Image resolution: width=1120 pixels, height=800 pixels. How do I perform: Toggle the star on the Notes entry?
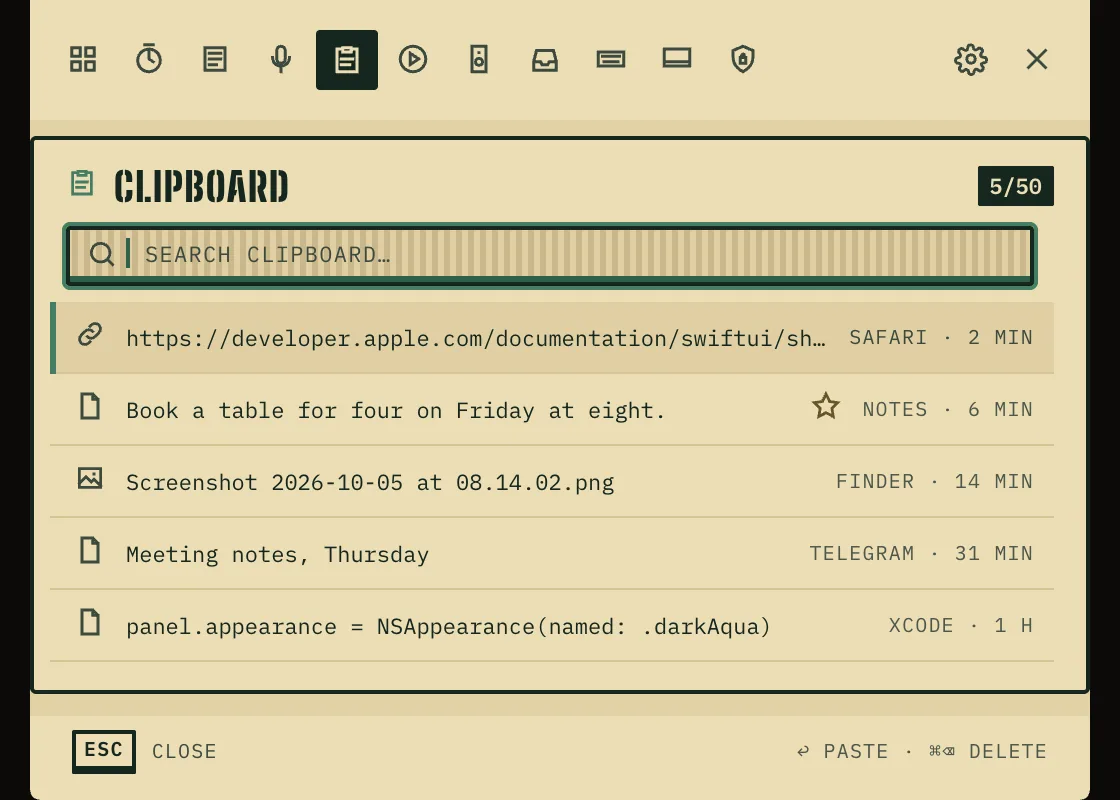click(826, 406)
